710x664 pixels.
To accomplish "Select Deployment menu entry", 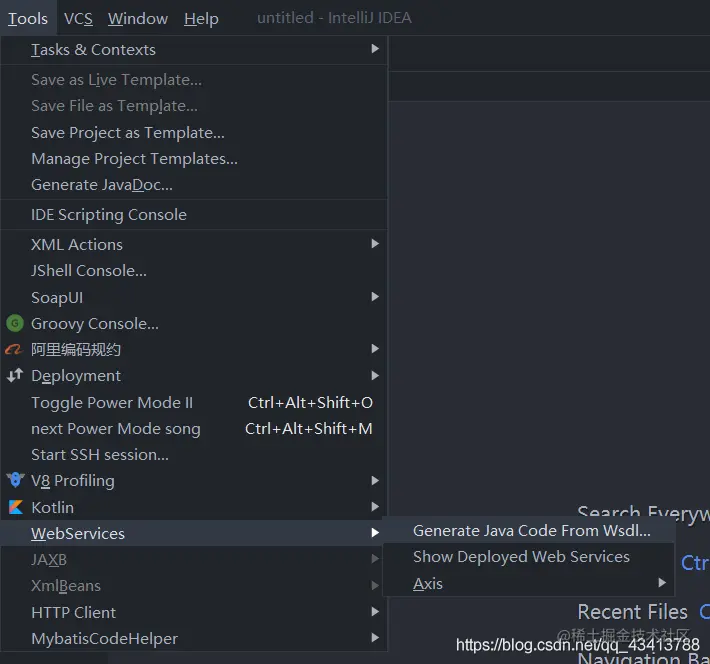I will click(x=194, y=376).
